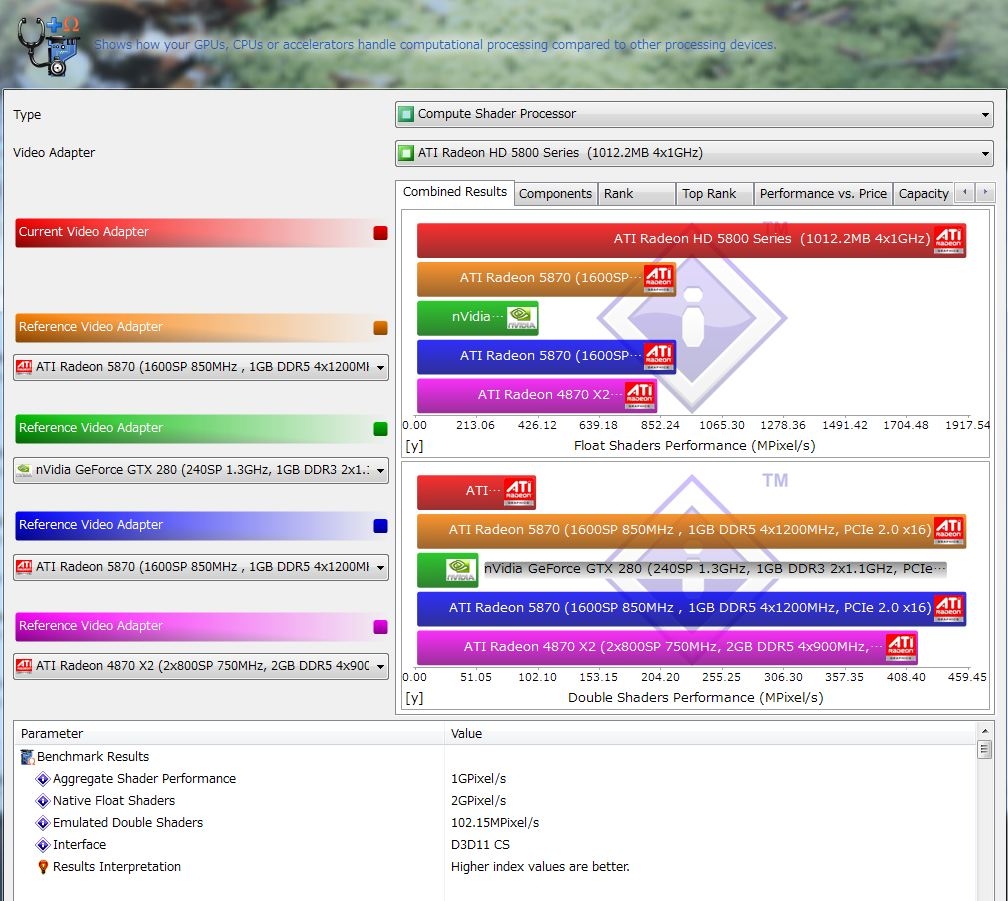Image resolution: width=1008 pixels, height=901 pixels.
Task: Click the ATI icon in the Radeon 4870 X2 dropdown
Action: click(x=24, y=666)
